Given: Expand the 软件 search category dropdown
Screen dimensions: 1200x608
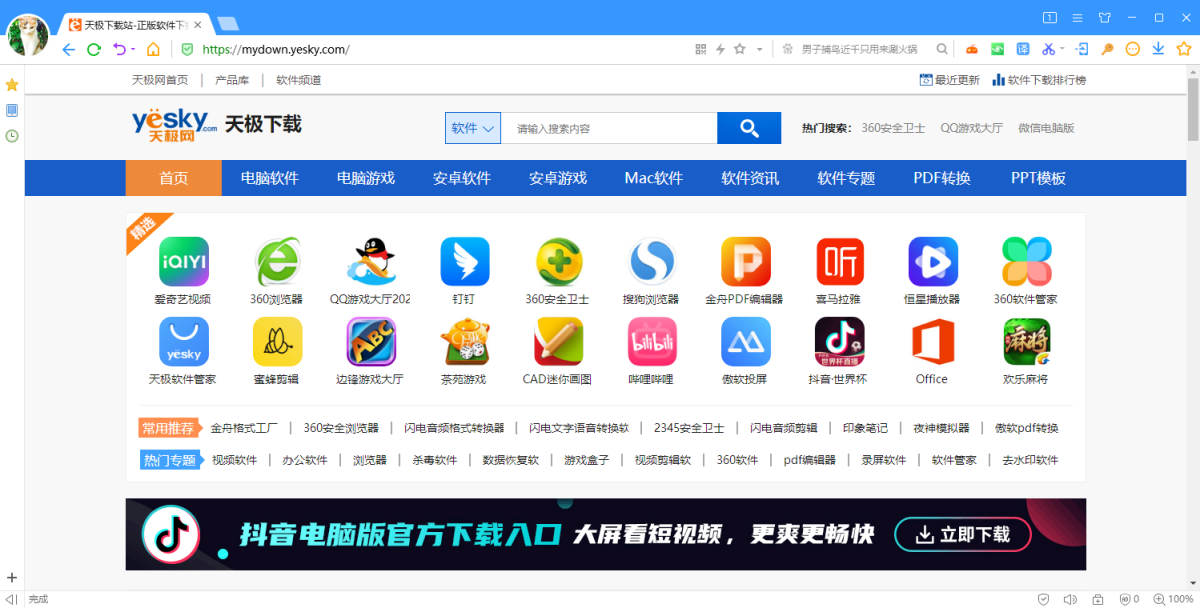Looking at the screenshot, I should 473,128.
